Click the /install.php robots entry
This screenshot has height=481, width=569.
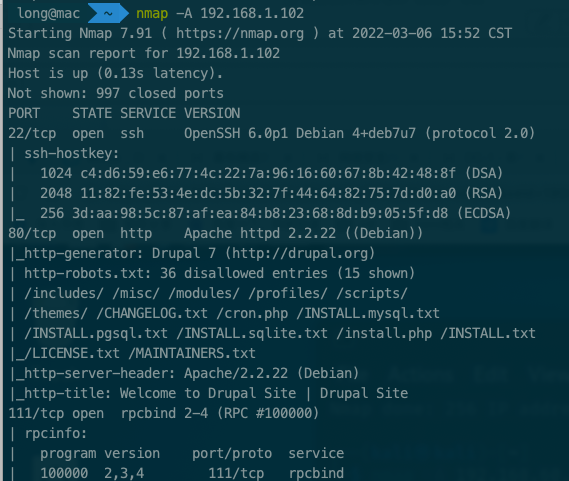click(x=384, y=333)
